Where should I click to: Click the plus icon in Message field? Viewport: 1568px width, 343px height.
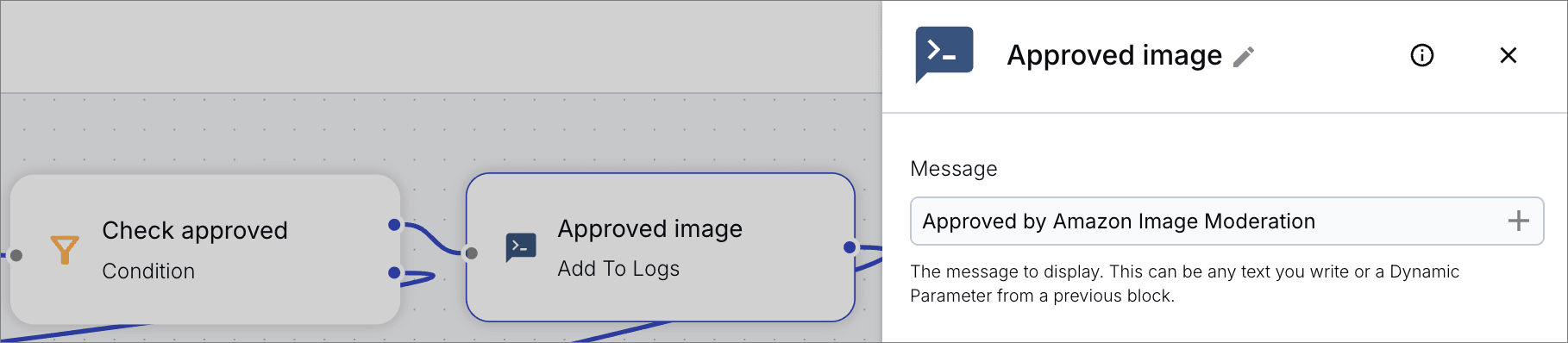click(x=1519, y=221)
